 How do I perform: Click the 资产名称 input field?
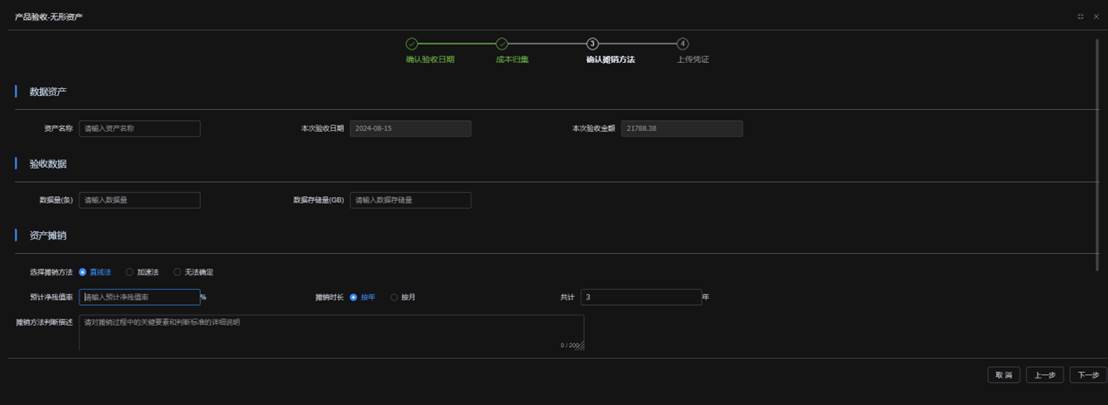click(x=140, y=129)
